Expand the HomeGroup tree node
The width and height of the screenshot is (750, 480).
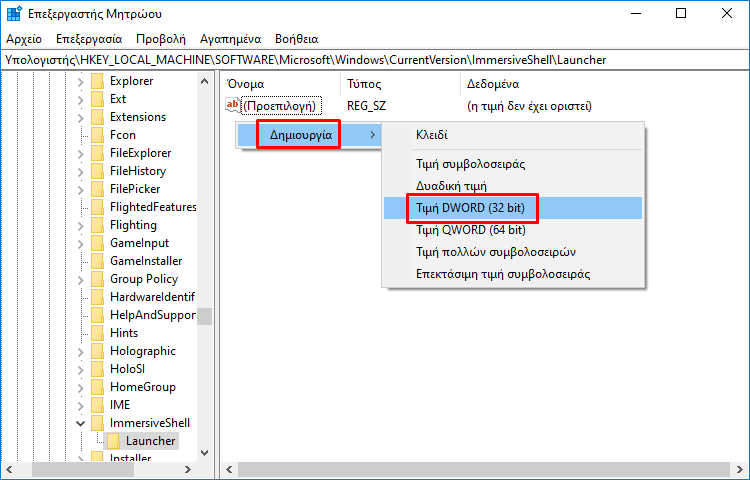(80, 388)
